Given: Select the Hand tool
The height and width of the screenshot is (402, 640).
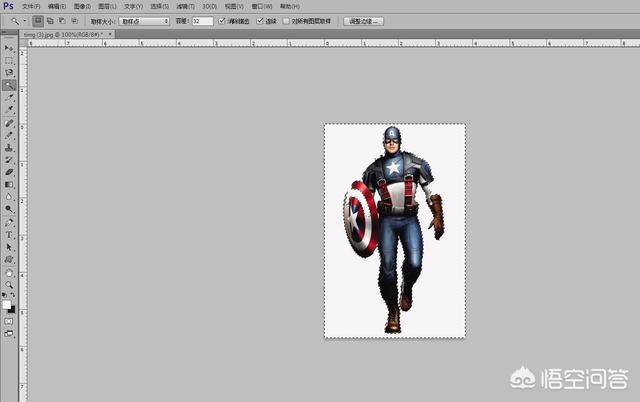Looking at the screenshot, I should click(9, 273).
